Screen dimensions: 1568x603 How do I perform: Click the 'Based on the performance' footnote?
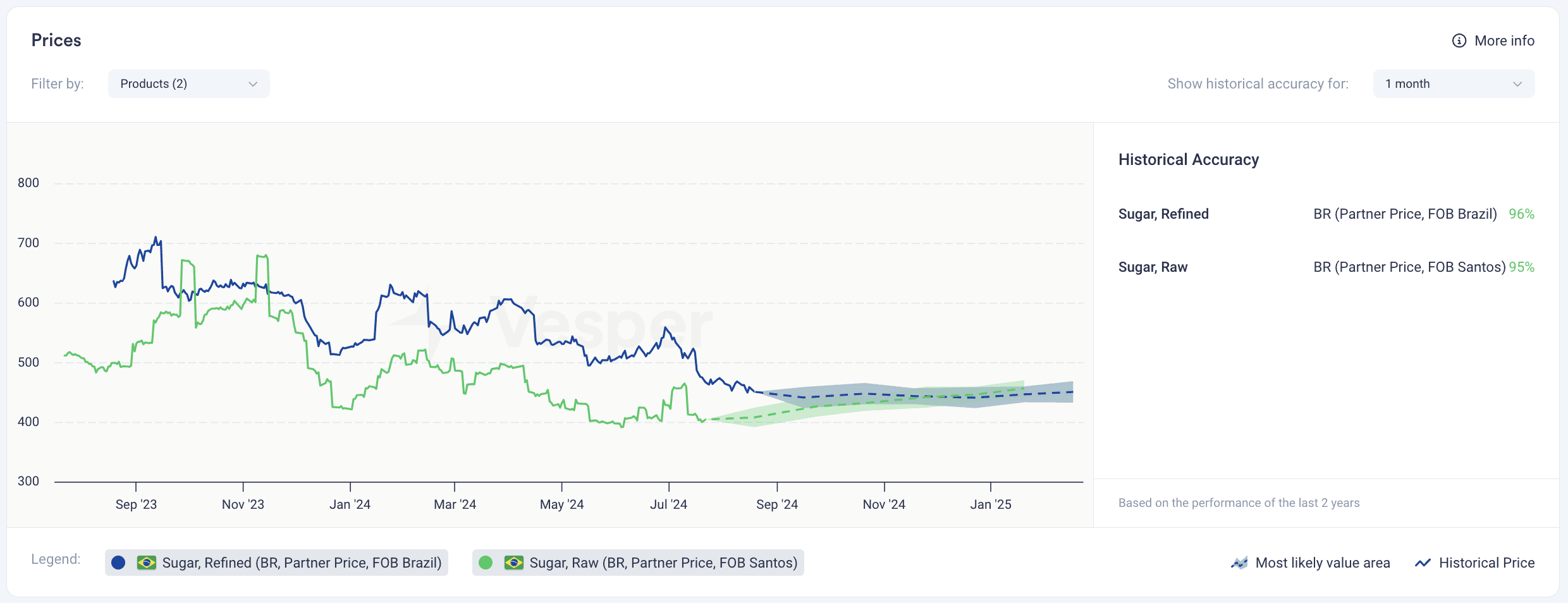[x=1239, y=503]
